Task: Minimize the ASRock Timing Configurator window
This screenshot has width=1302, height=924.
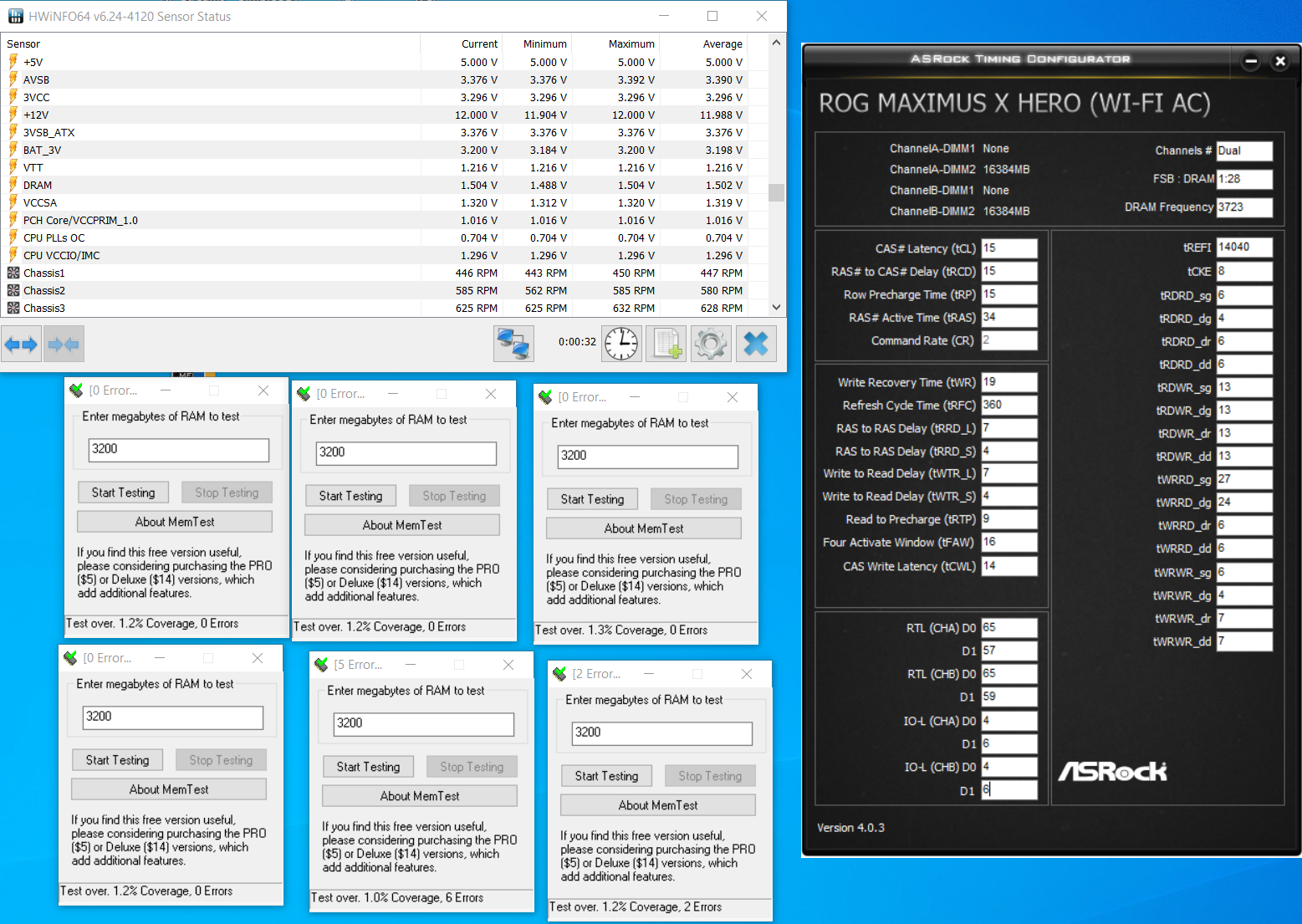Action: point(1251,61)
